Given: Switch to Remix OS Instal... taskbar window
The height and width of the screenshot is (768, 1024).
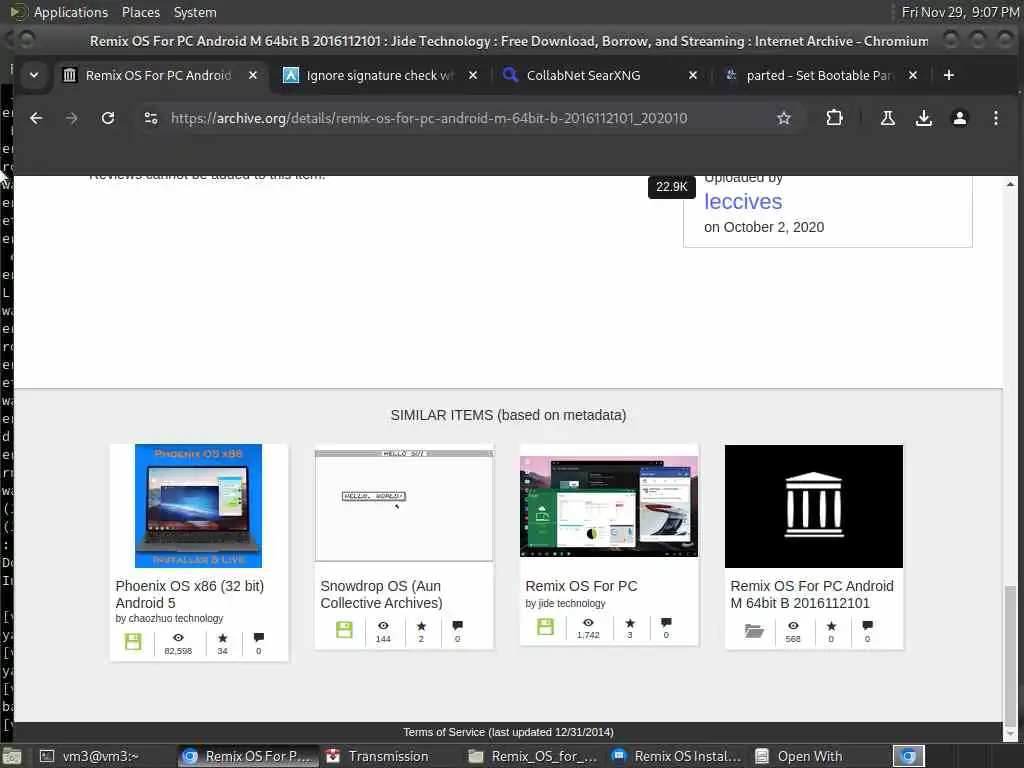Looking at the screenshot, I should (677, 756).
